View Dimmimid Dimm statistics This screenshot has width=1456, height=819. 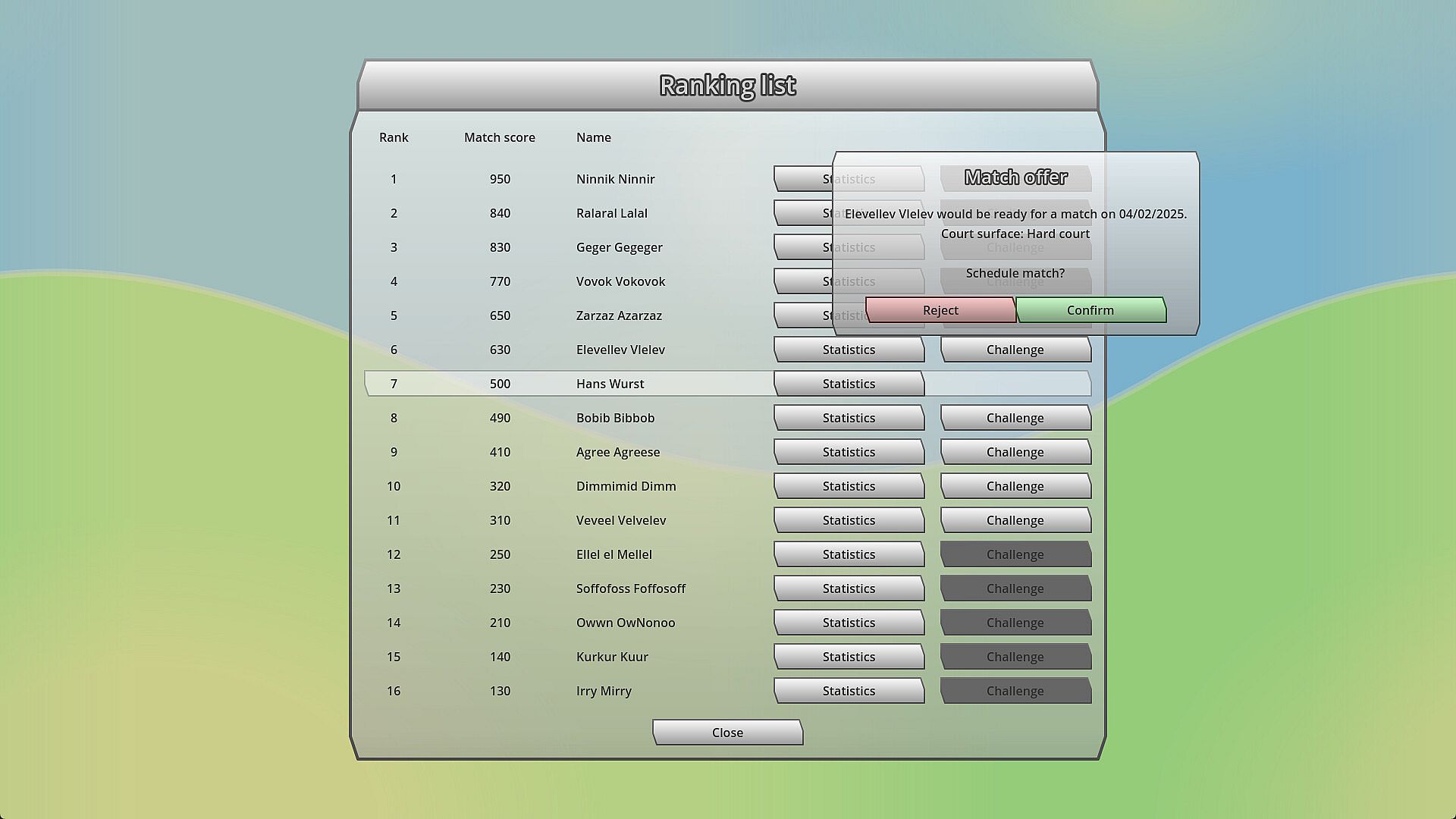[x=849, y=486]
